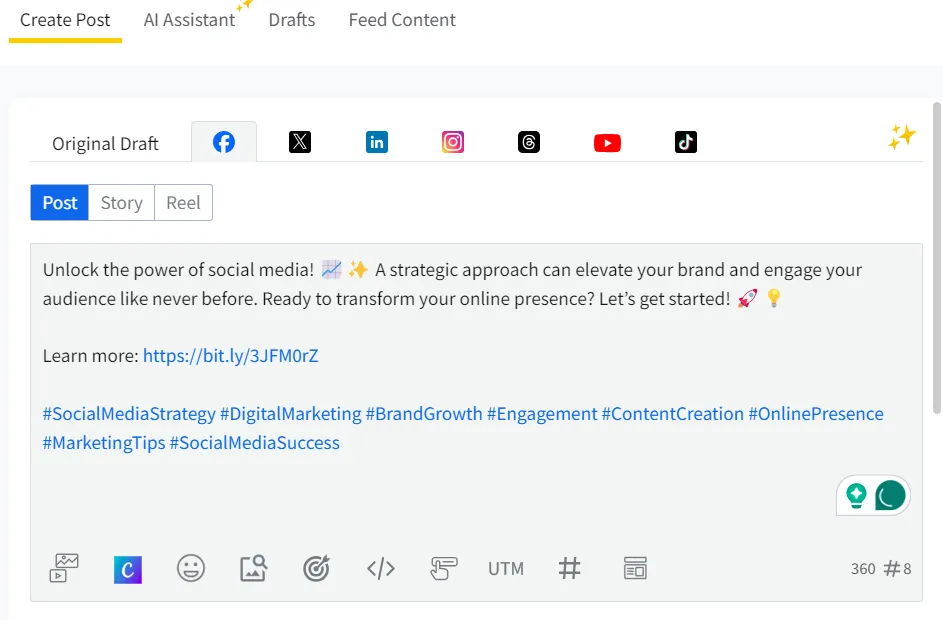
Task: Insert a code snippet with the </> icon
Action: (380, 568)
